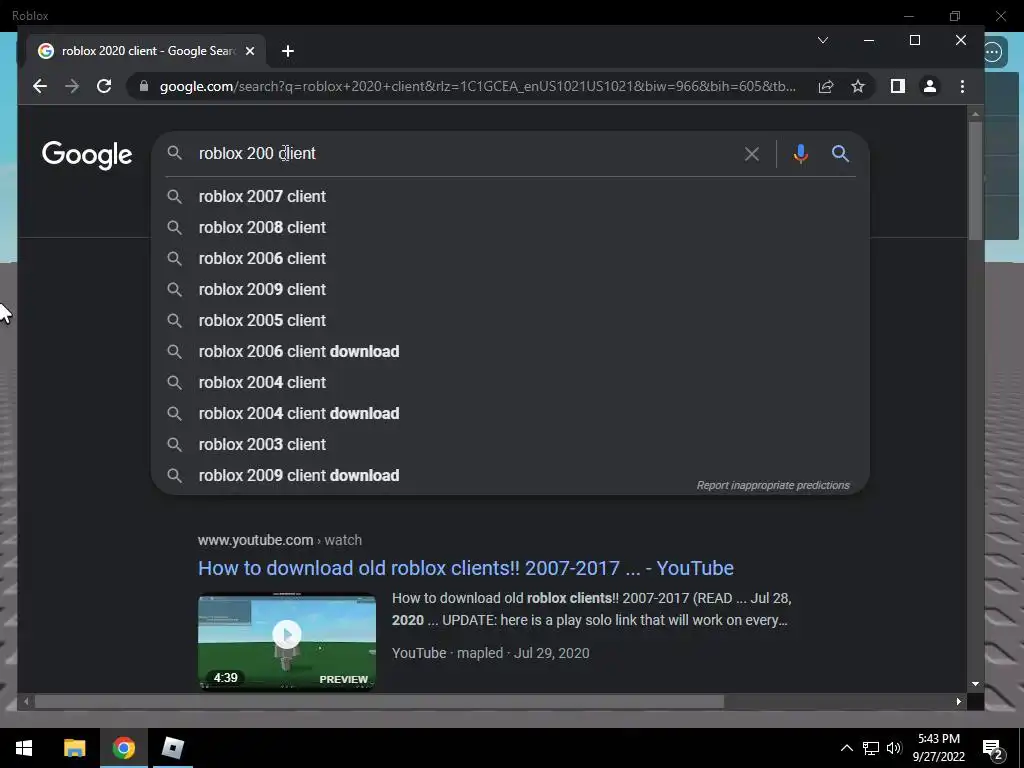This screenshot has width=1024, height=768.
Task: Go back using Chrome back arrow
Action: [40, 86]
